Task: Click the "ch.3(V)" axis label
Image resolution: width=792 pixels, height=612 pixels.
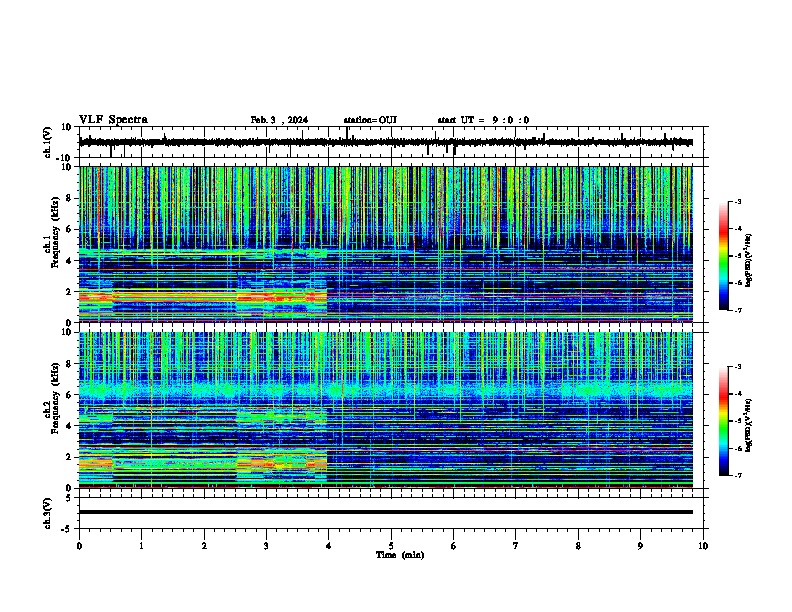Action: tap(47, 513)
